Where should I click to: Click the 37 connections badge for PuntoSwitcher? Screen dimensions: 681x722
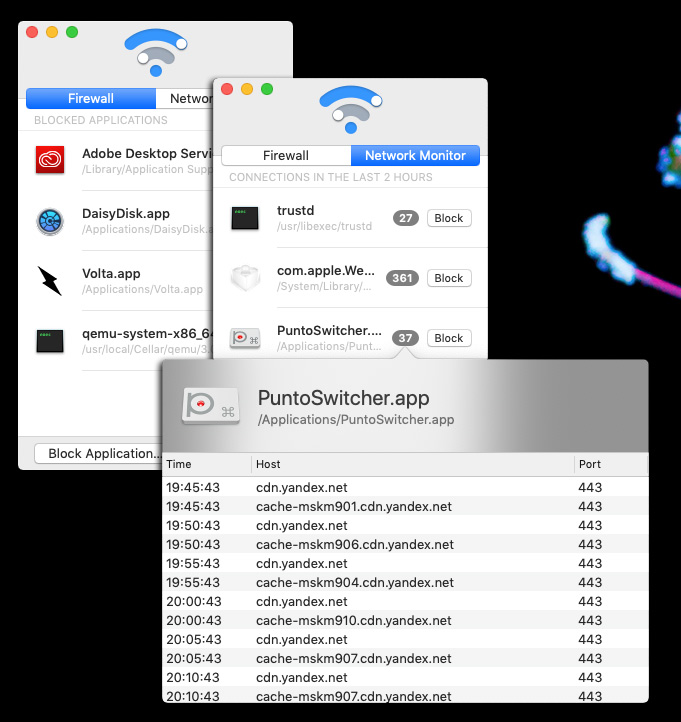(x=405, y=338)
